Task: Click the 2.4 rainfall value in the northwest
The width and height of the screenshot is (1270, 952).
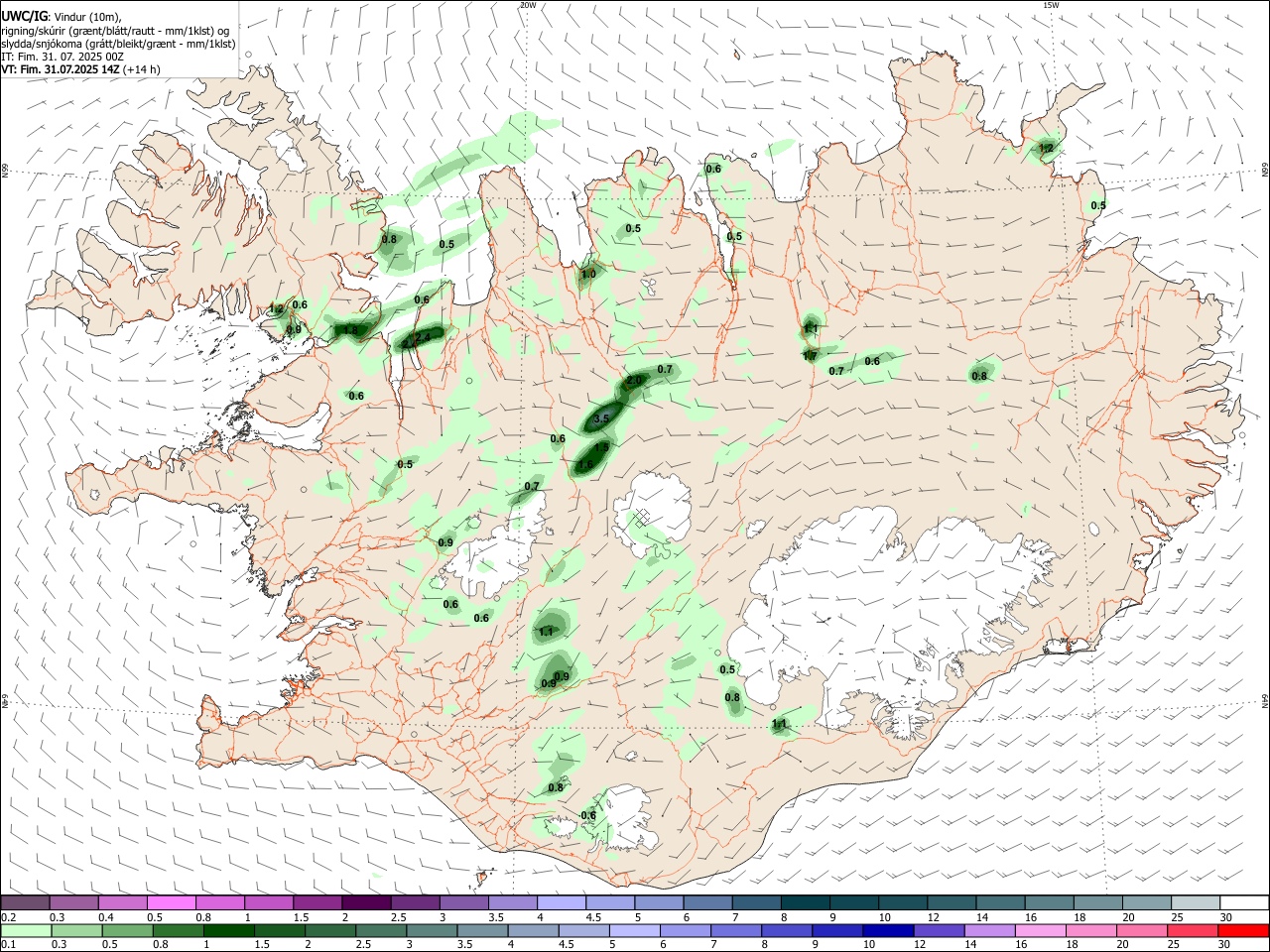Action: click(x=423, y=337)
